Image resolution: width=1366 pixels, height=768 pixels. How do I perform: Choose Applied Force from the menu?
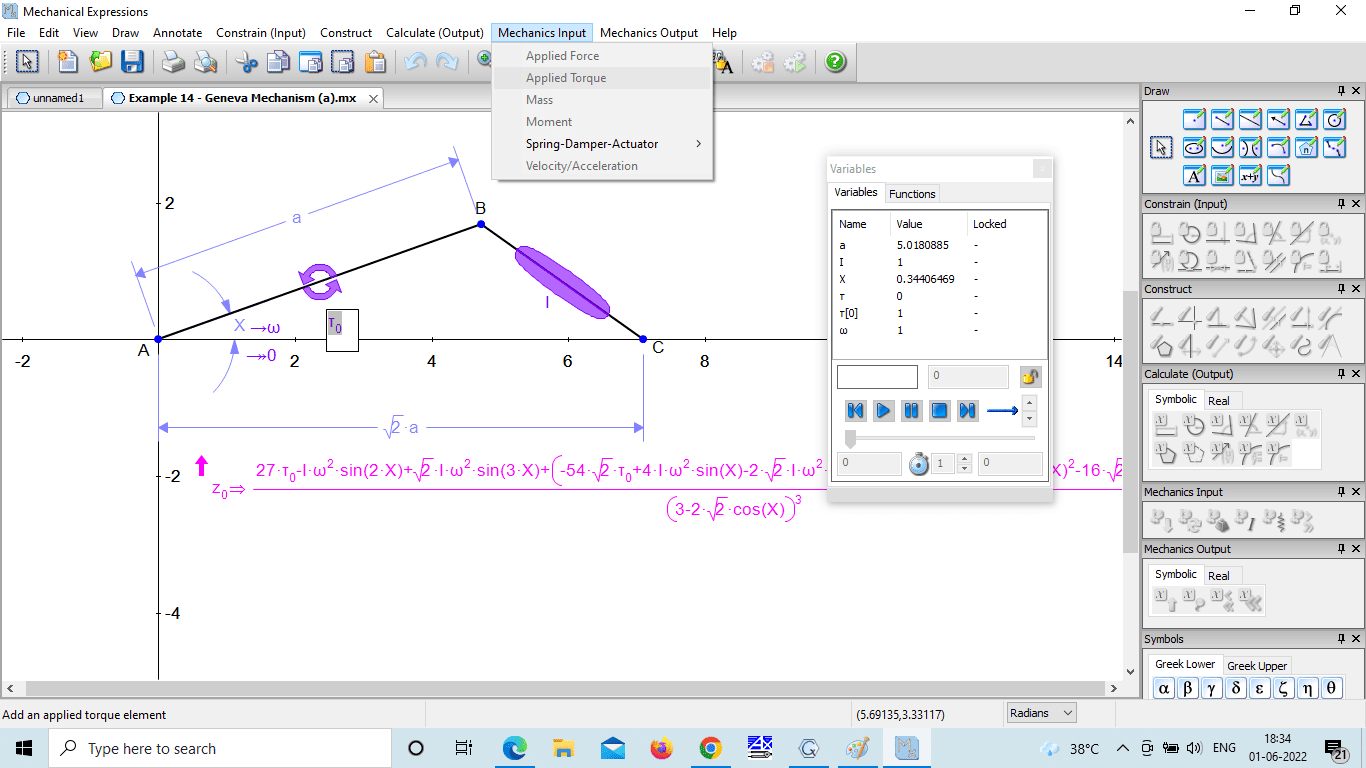click(602, 56)
